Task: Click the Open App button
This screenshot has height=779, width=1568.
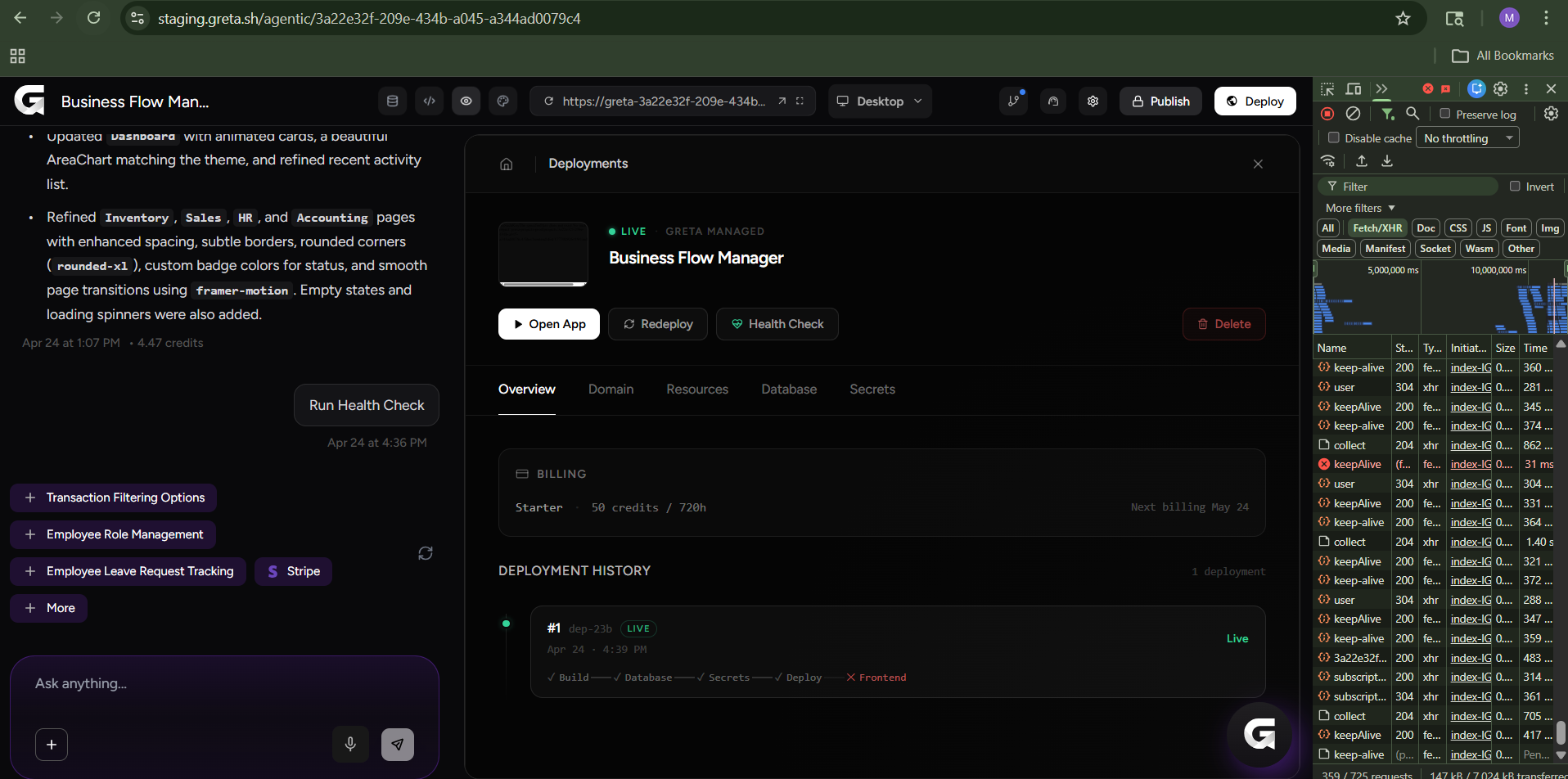Action: (x=549, y=324)
